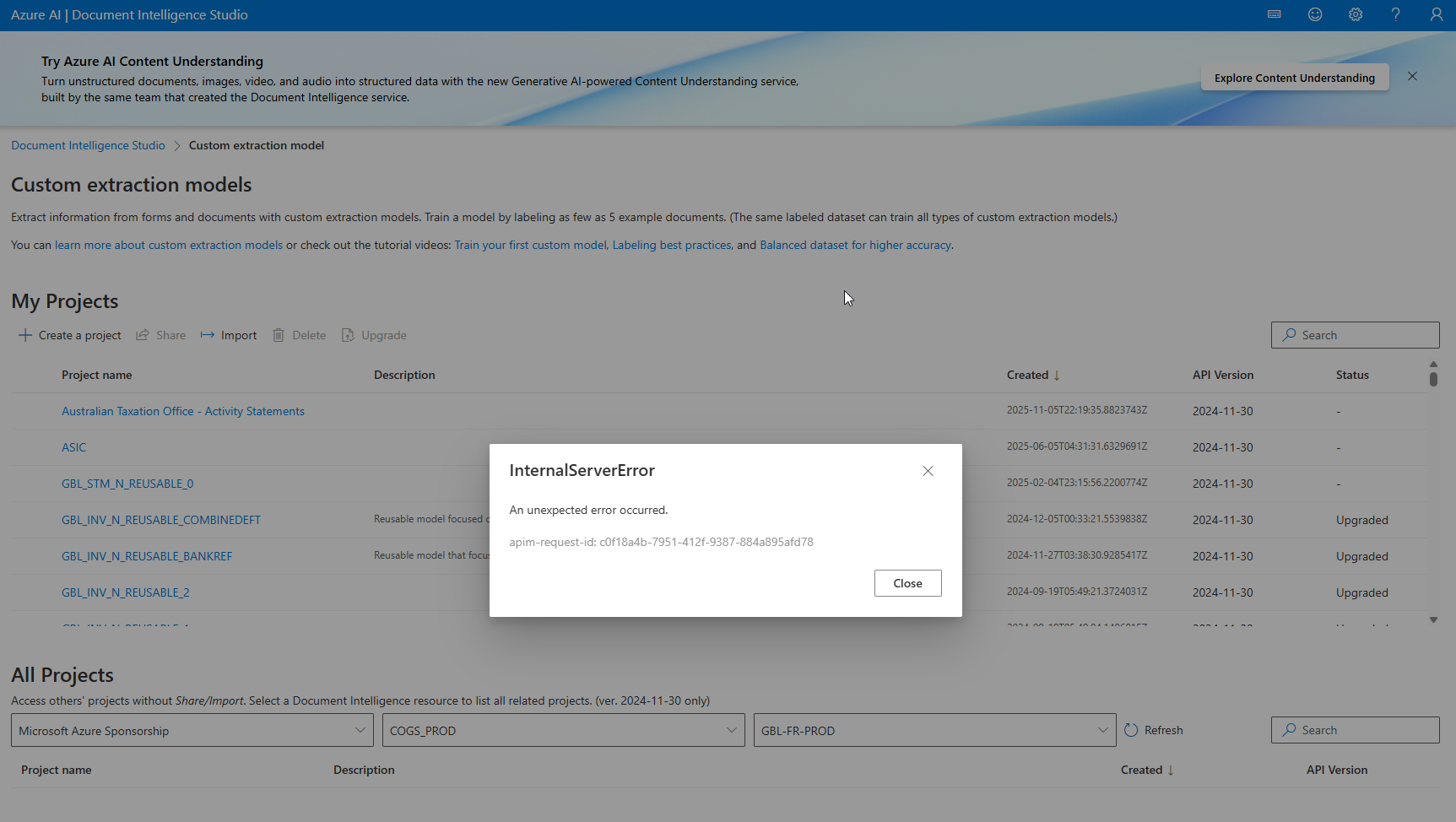Click API version of ASIC row

tap(1222, 447)
